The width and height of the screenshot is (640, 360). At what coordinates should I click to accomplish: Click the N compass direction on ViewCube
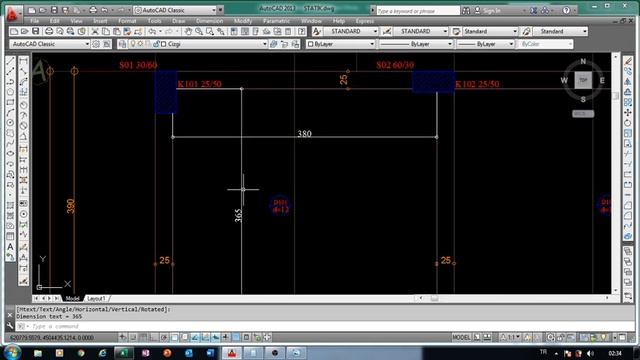[583, 62]
